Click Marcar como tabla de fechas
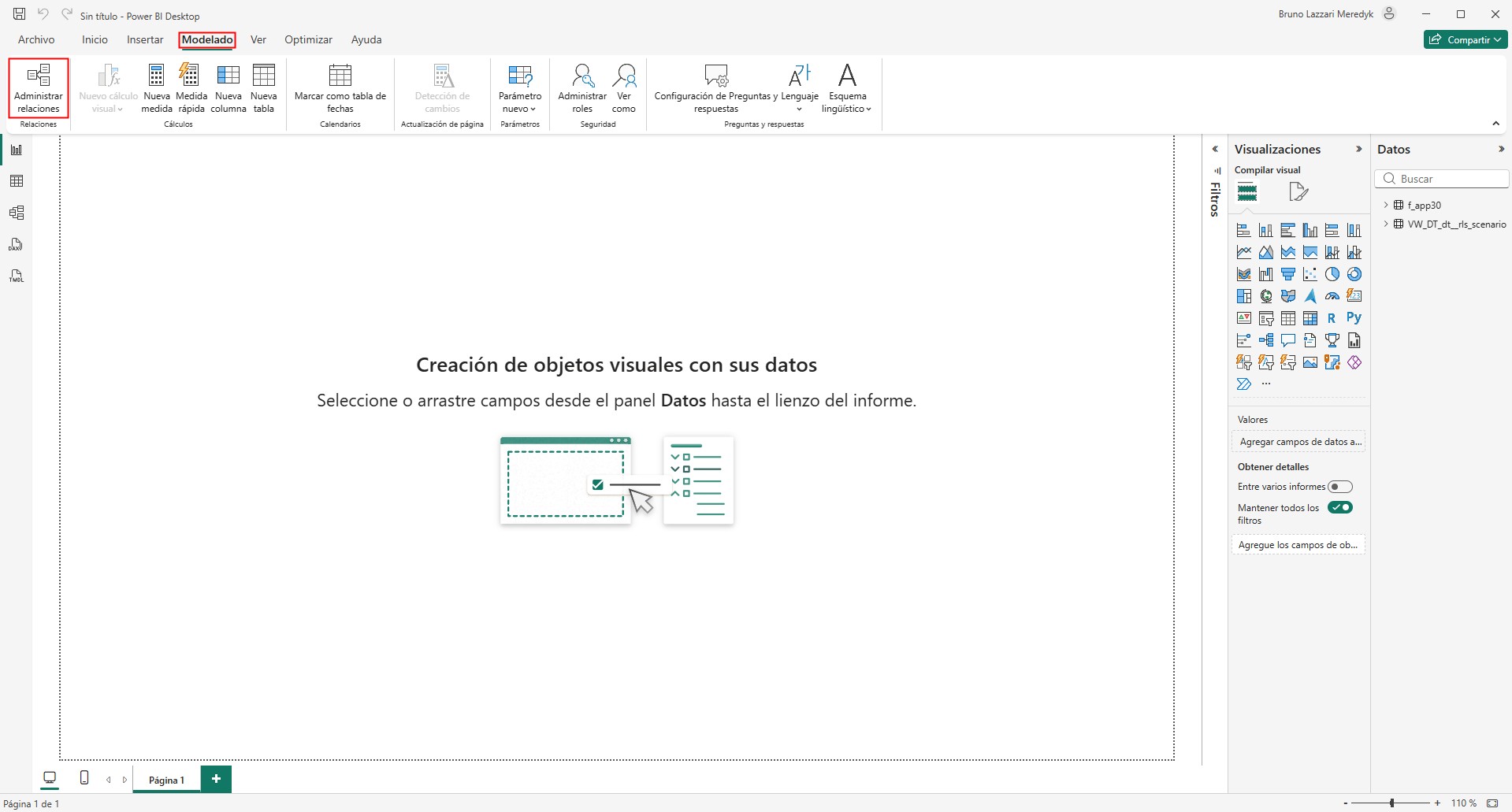This screenshot has width=1512, height=812. (340, 88)
